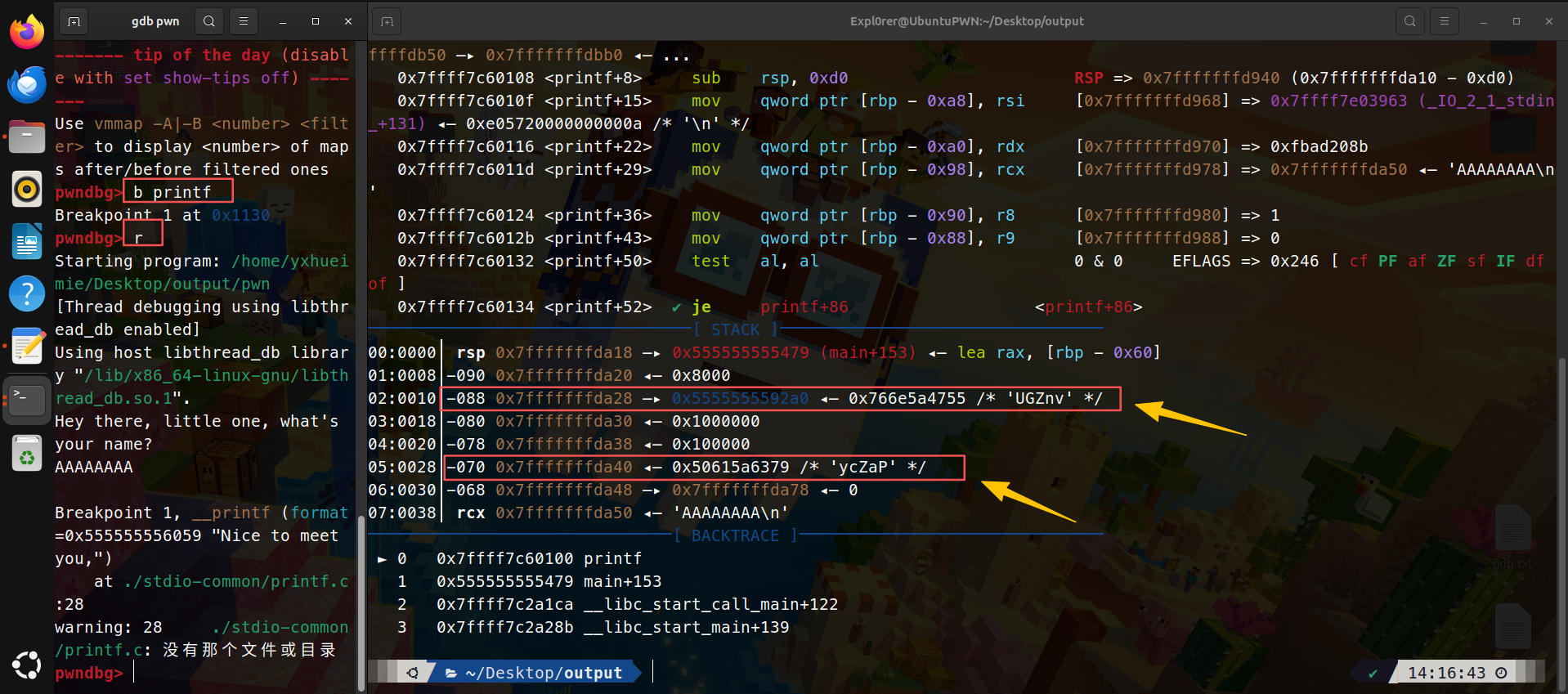The width and height of the screenshot is (1568, 694).
Task: Click the right terminal's vertical scrollbar
Action: 1562,507
